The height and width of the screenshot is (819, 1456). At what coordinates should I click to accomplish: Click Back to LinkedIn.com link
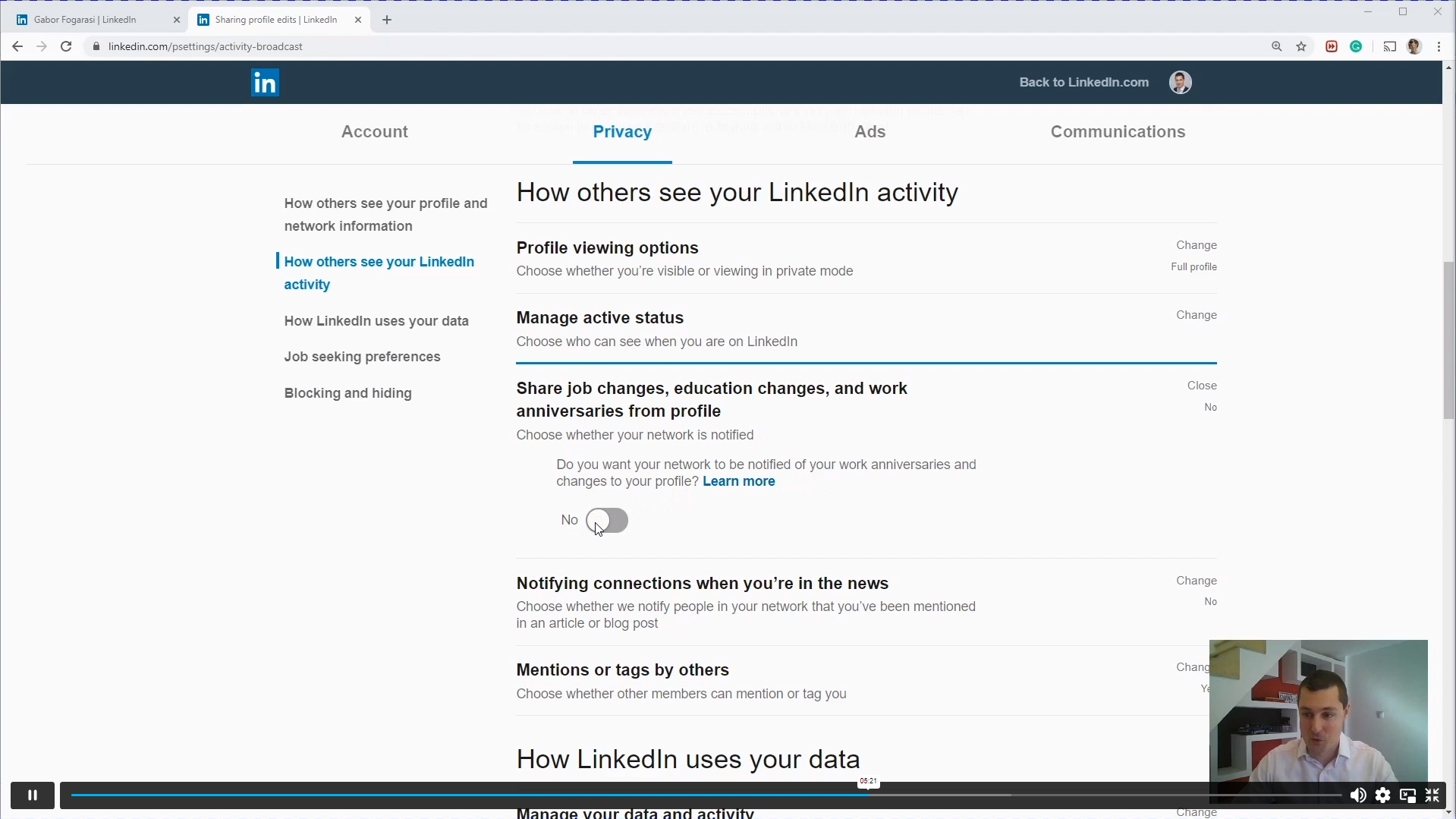click(x=1083, y=82)
